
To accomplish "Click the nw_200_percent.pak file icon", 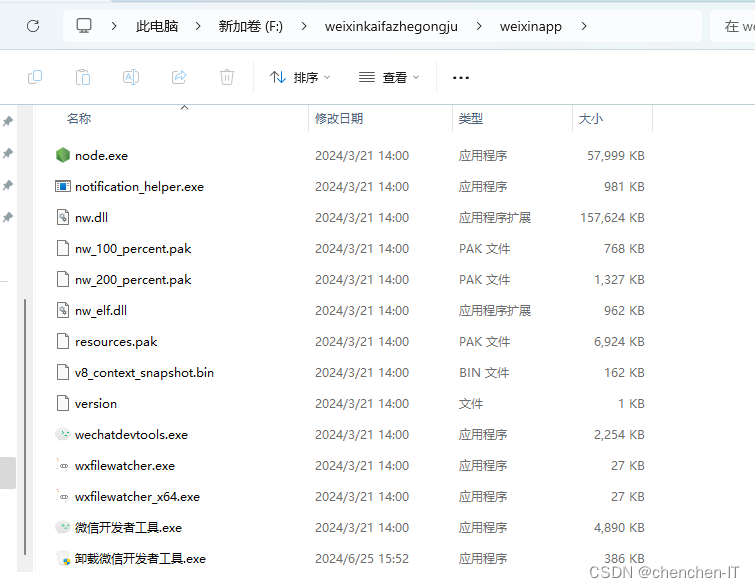I will click(63, 279).
